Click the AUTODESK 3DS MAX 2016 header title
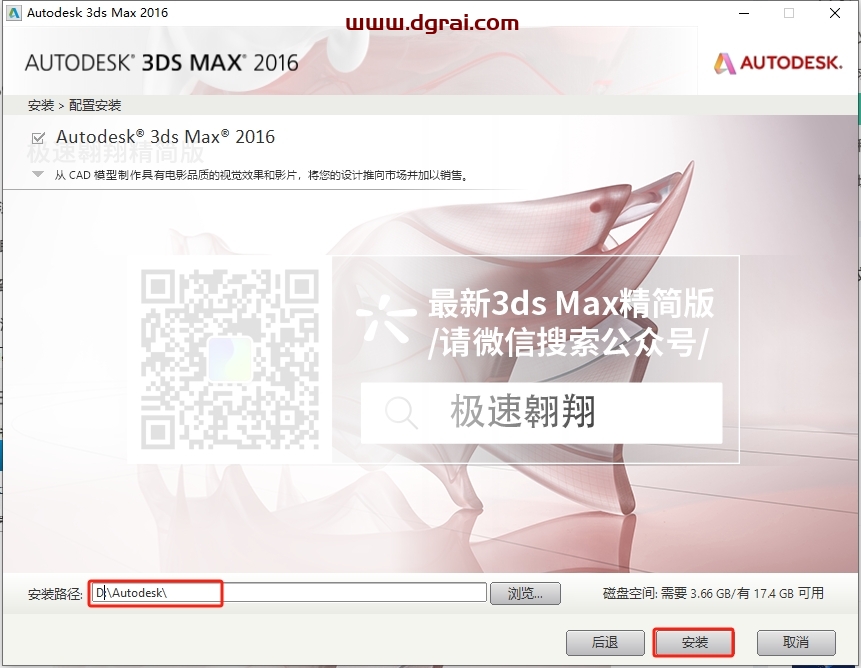This screenshot has width=861, height=668. (x=161, y=63)
